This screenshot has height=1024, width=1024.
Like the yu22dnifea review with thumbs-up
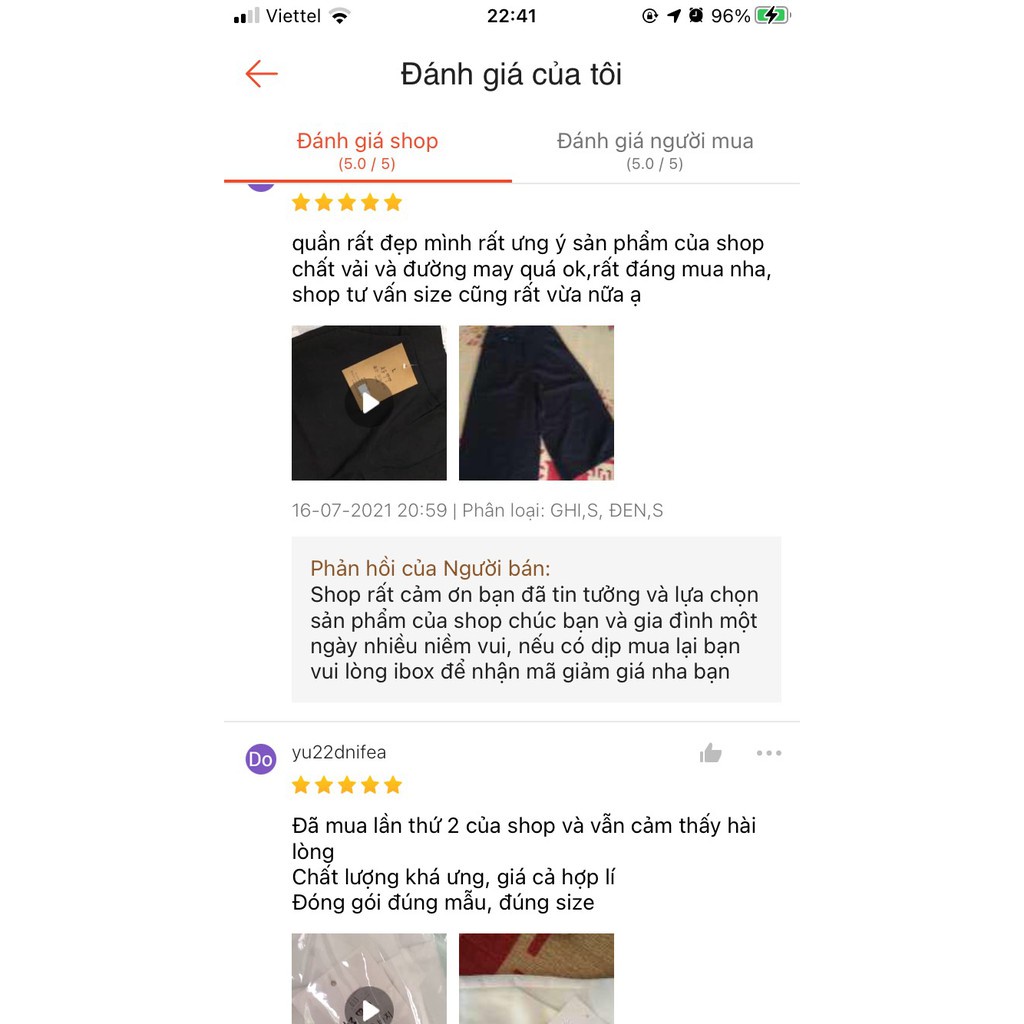[711, 753]
